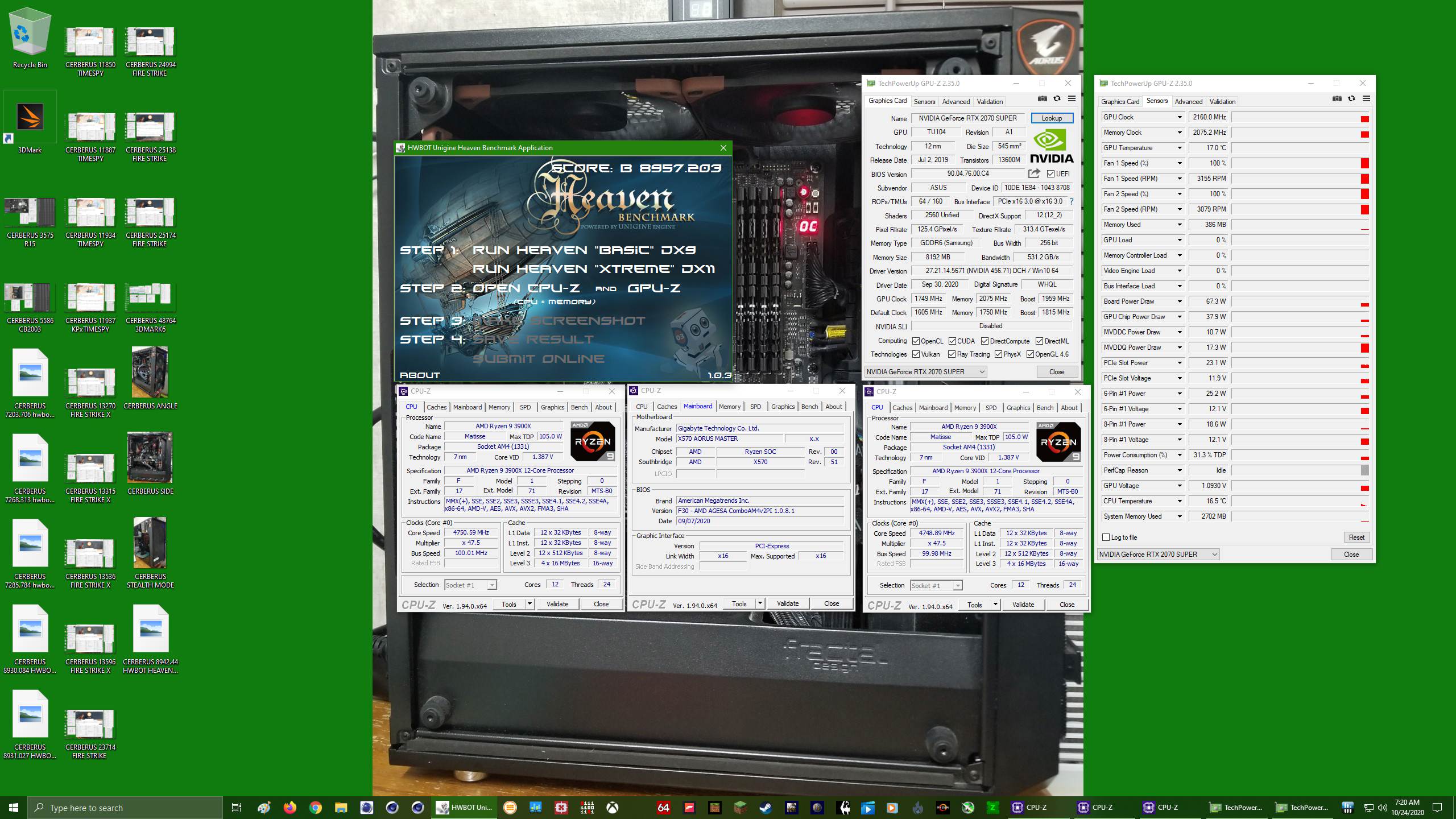Click GPU-Z Graphics Card screenshot camera icon
The height and width of the screenshot is (819, 1456).
pyautogui.click(x=1042, y=98)
